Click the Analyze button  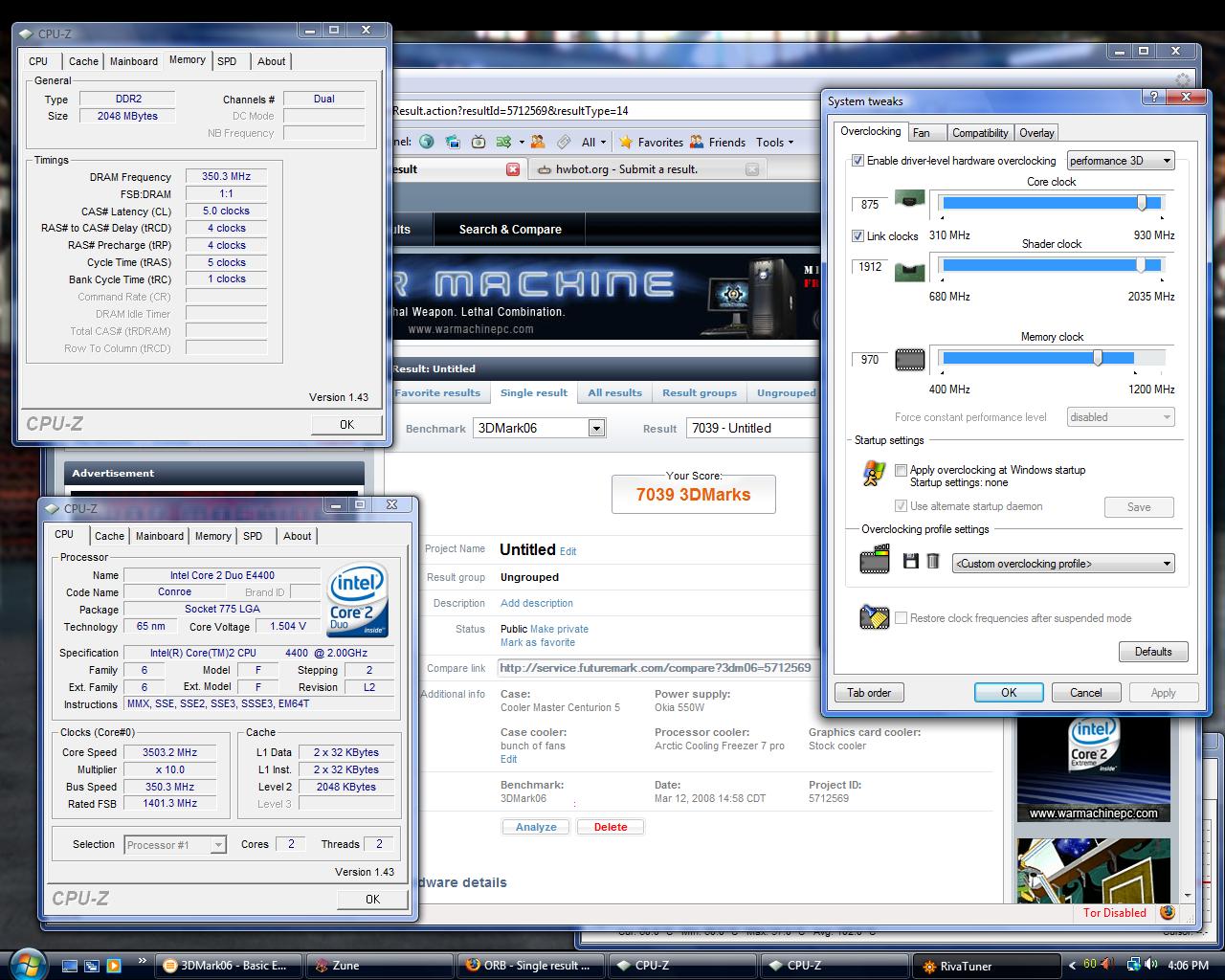[536, 827]
